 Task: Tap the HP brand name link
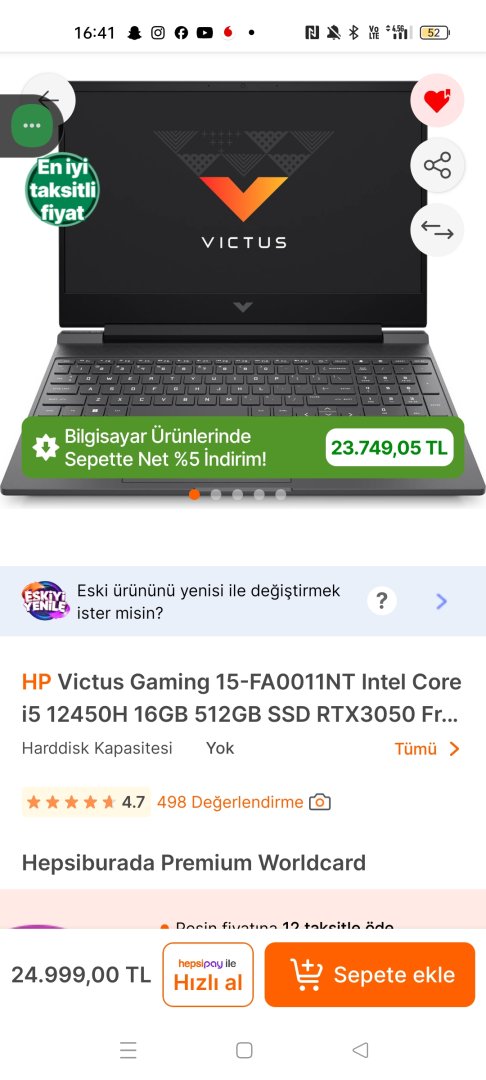click(36, 682)
